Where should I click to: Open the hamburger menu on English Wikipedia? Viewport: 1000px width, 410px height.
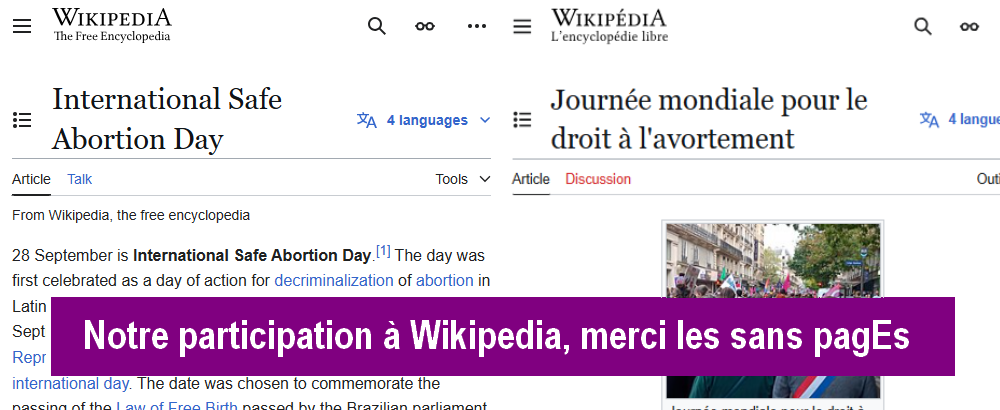click(x=22, y=26)
